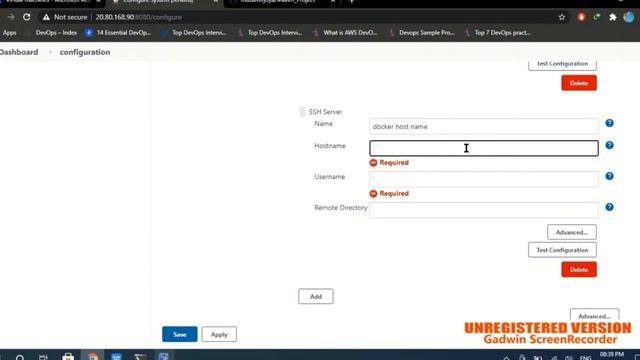Click the Not secure warning icon

46,17
